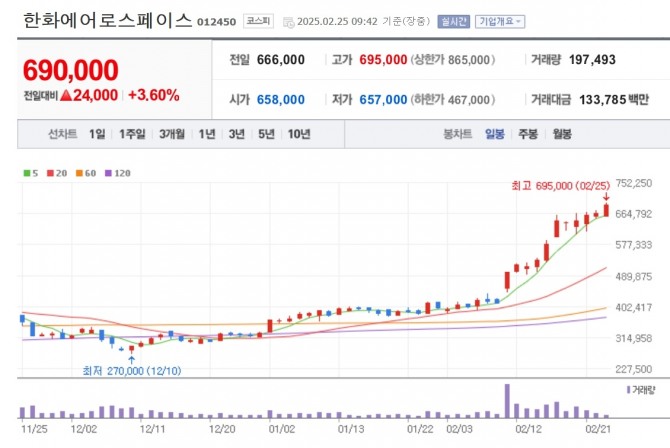Switch to 월봉 monthly candle chart
The image size is (670, 448).
(x=562, y=134)
